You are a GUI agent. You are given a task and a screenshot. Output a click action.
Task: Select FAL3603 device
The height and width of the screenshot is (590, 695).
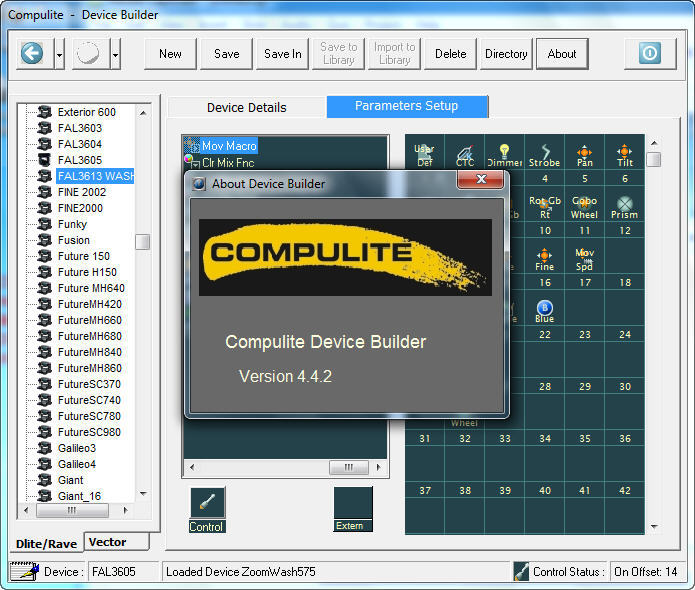click(80, 128)
